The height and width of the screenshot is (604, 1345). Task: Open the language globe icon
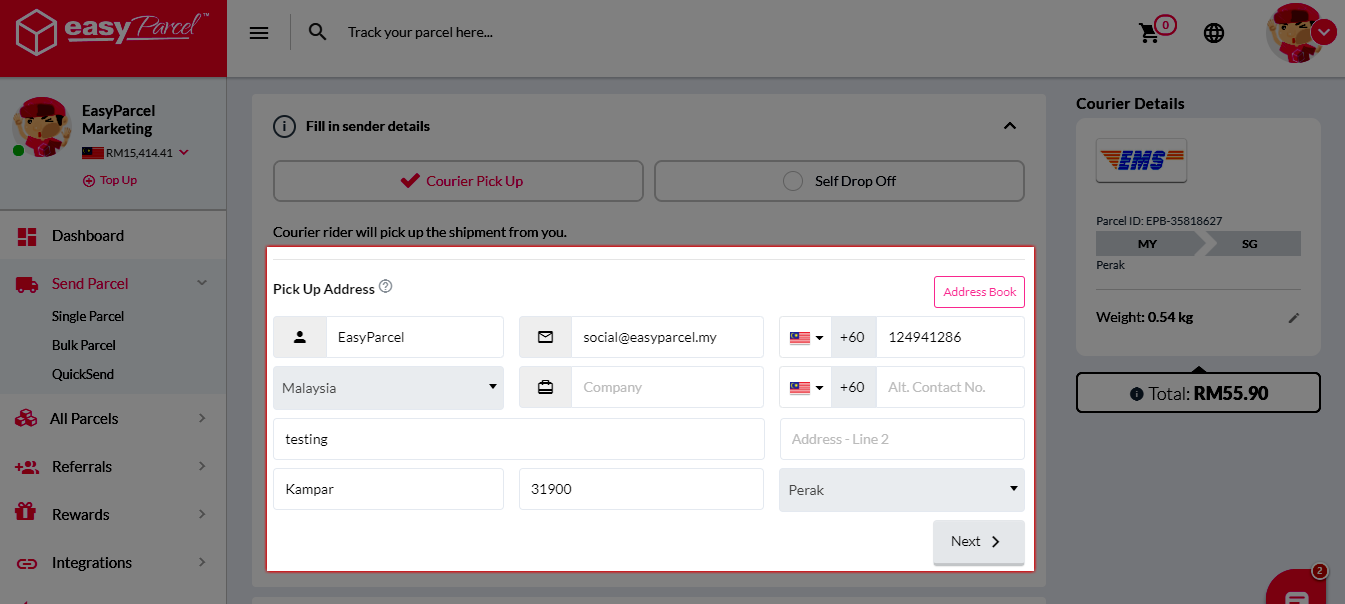coord(1214,33)
